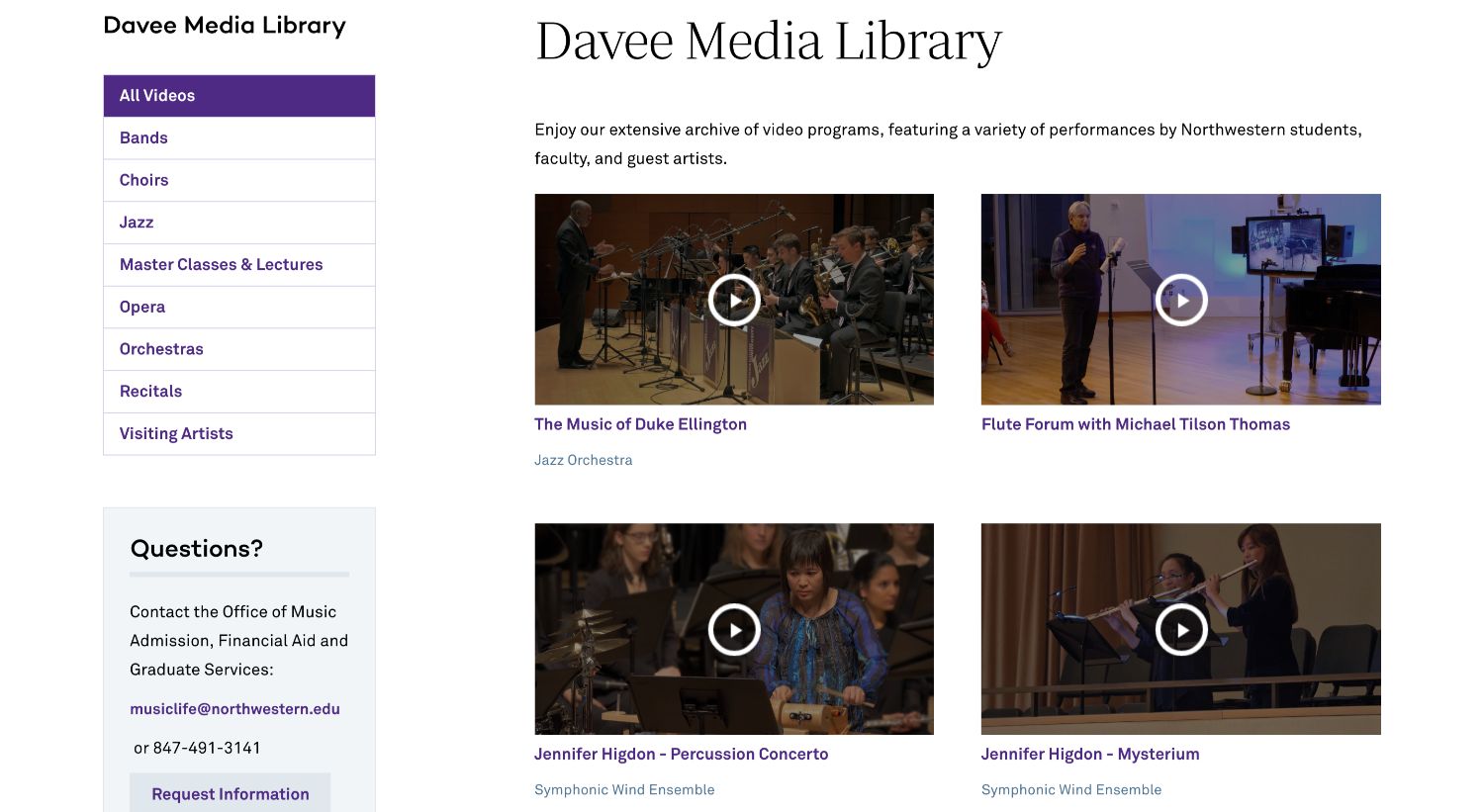Click Symphonic Wind Ensemble under Percussion Concerto
Screen dimensions: 1484x812
(624, 789)
